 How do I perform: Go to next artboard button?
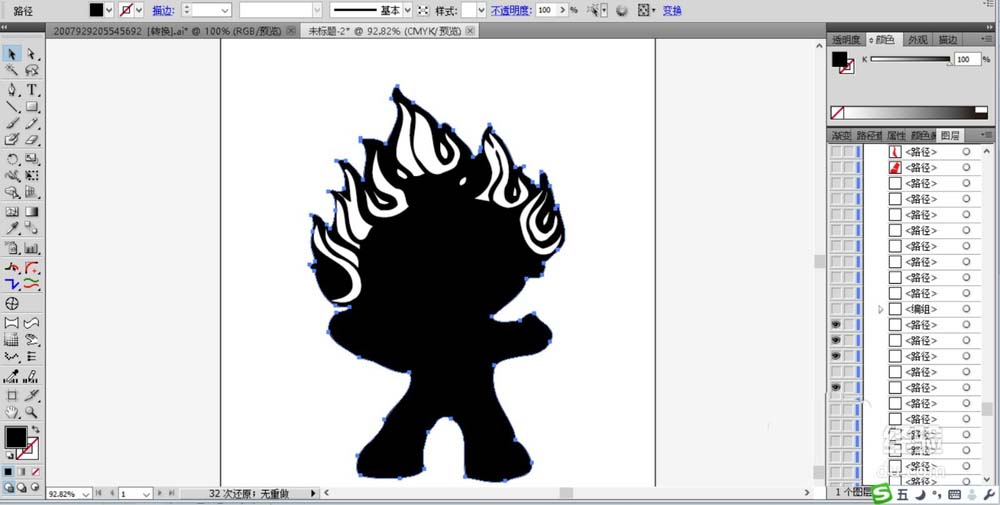pos(159,494)
